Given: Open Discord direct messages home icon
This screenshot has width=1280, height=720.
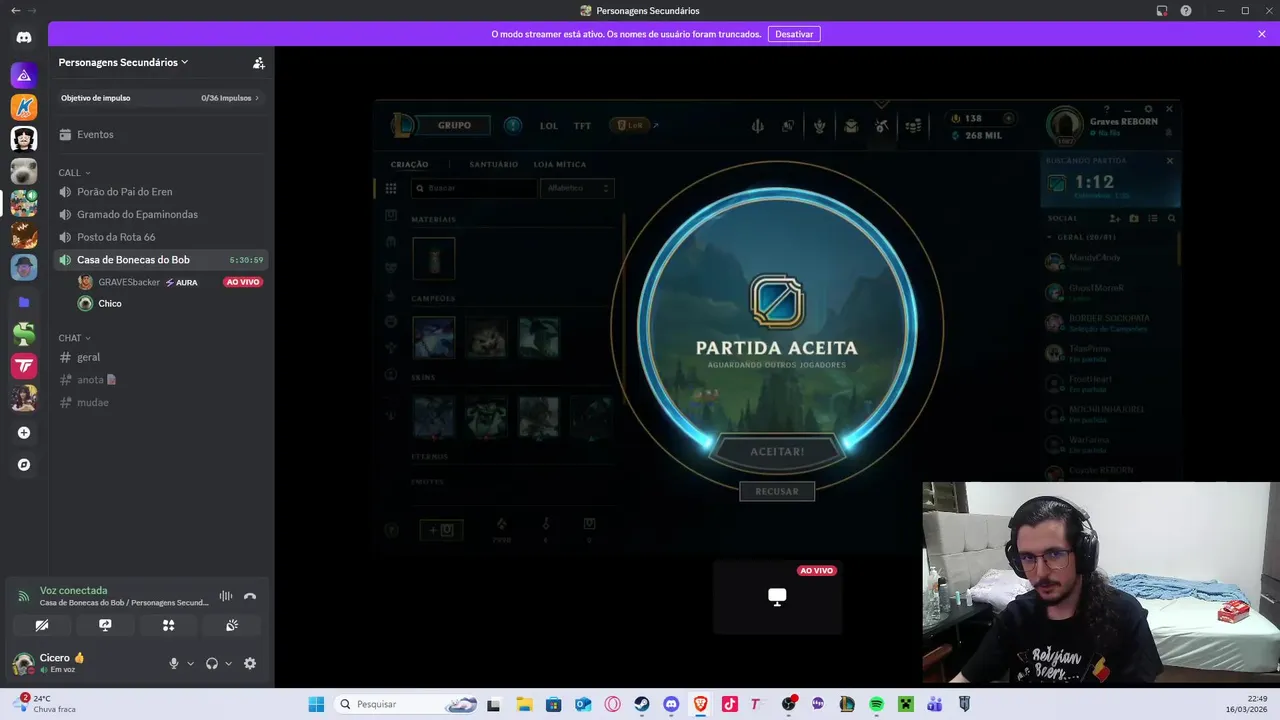Looking at the screenshot, I should coord(24,37).
